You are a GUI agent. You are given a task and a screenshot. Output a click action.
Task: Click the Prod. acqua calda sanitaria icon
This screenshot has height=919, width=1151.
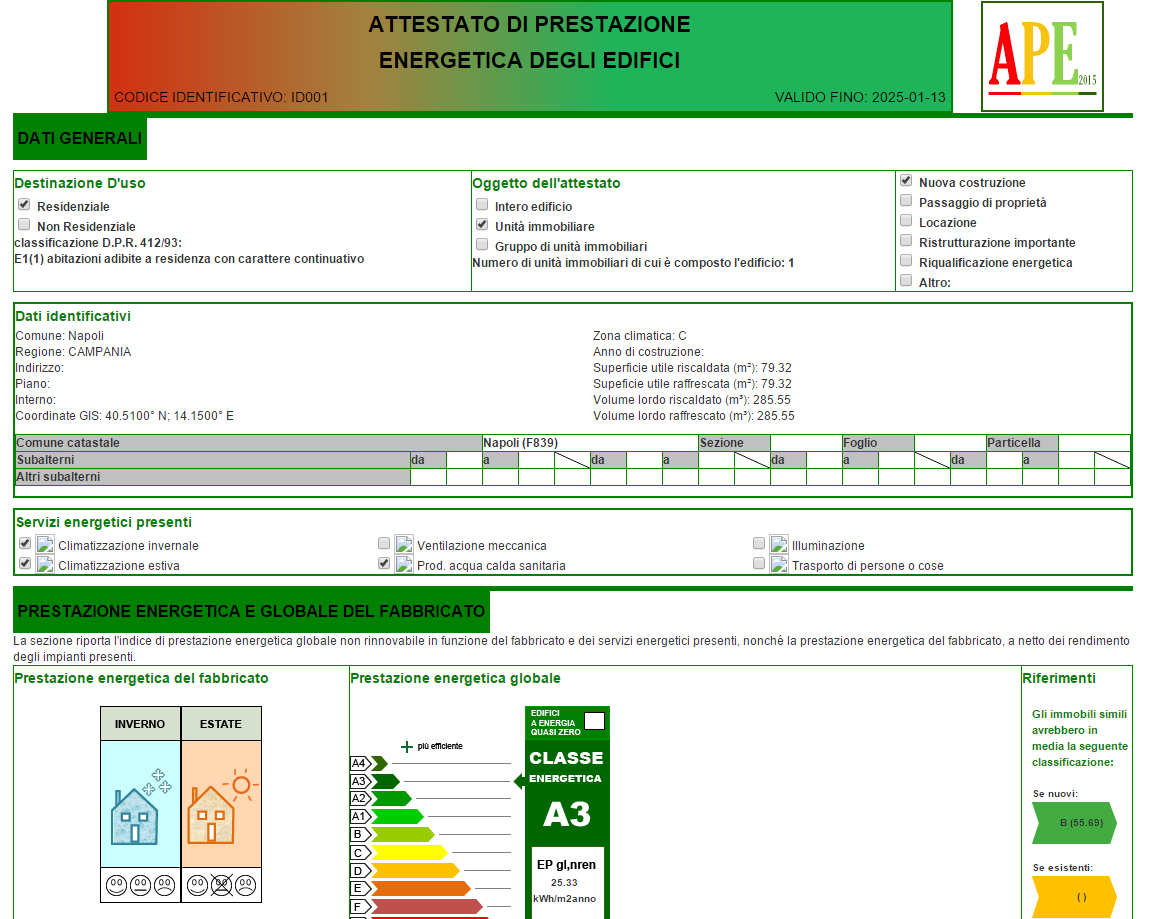(x=404, y=564)
